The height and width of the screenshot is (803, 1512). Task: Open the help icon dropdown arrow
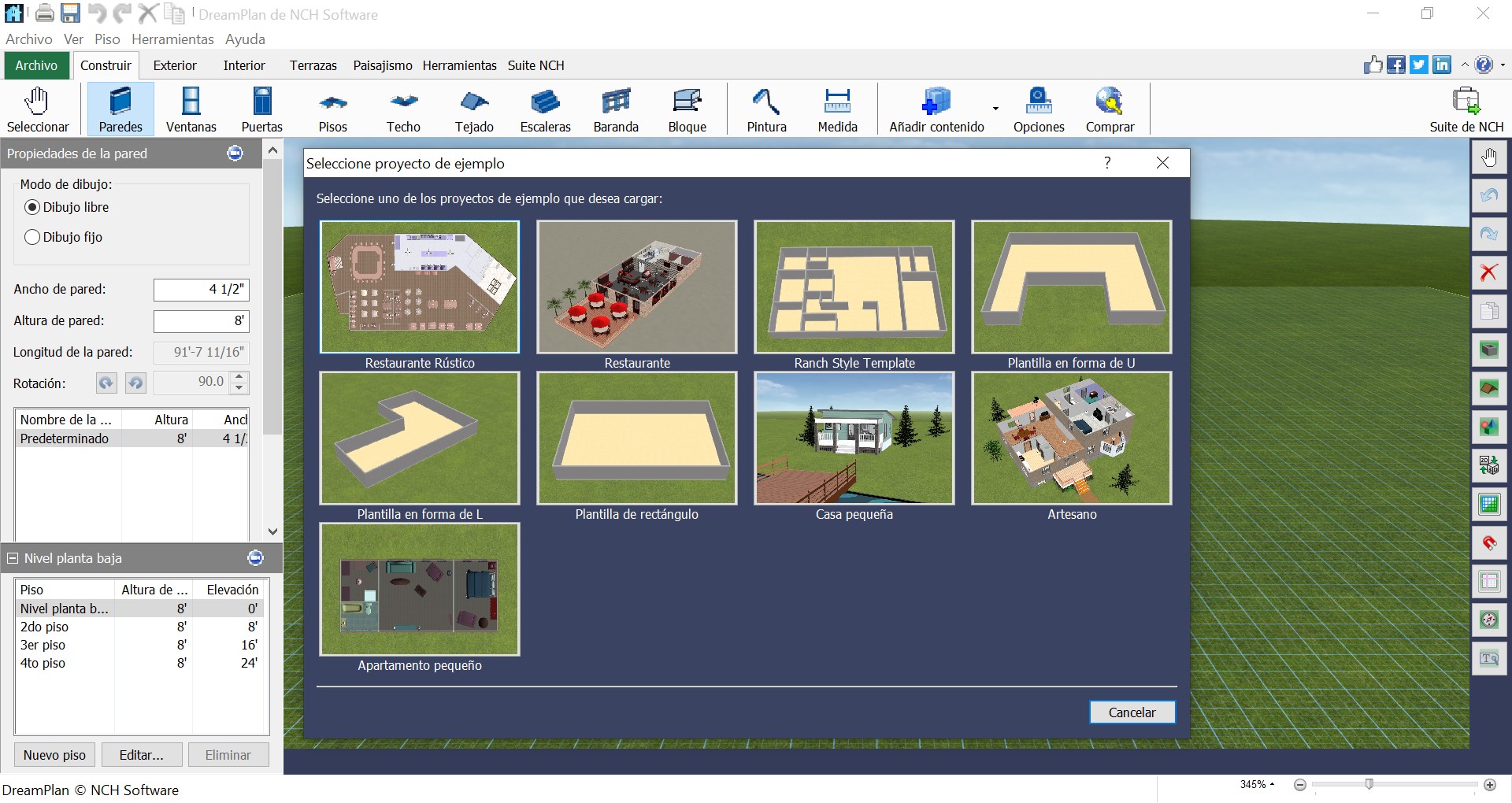pyautogui.click(x=1503, y=65)
